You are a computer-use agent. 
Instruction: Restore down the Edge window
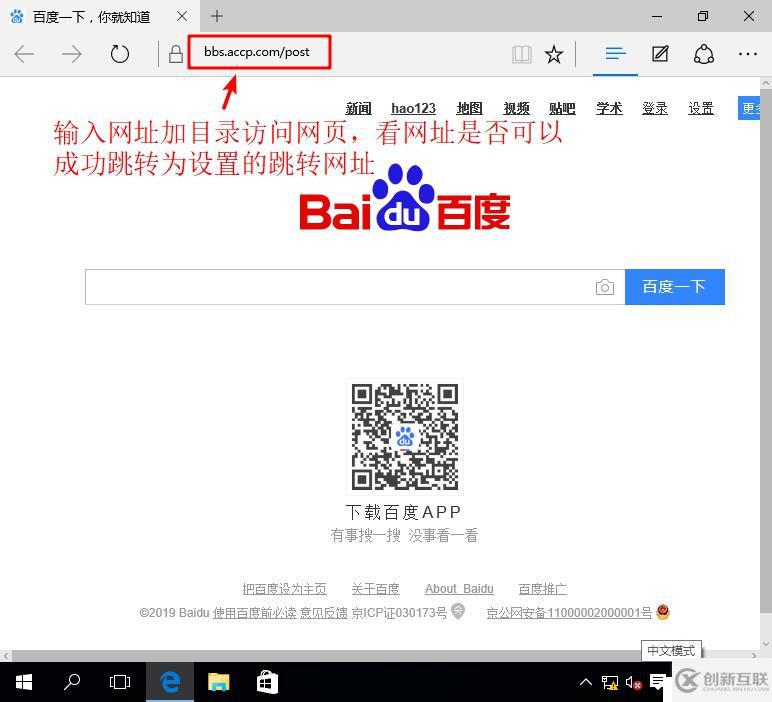703,16
